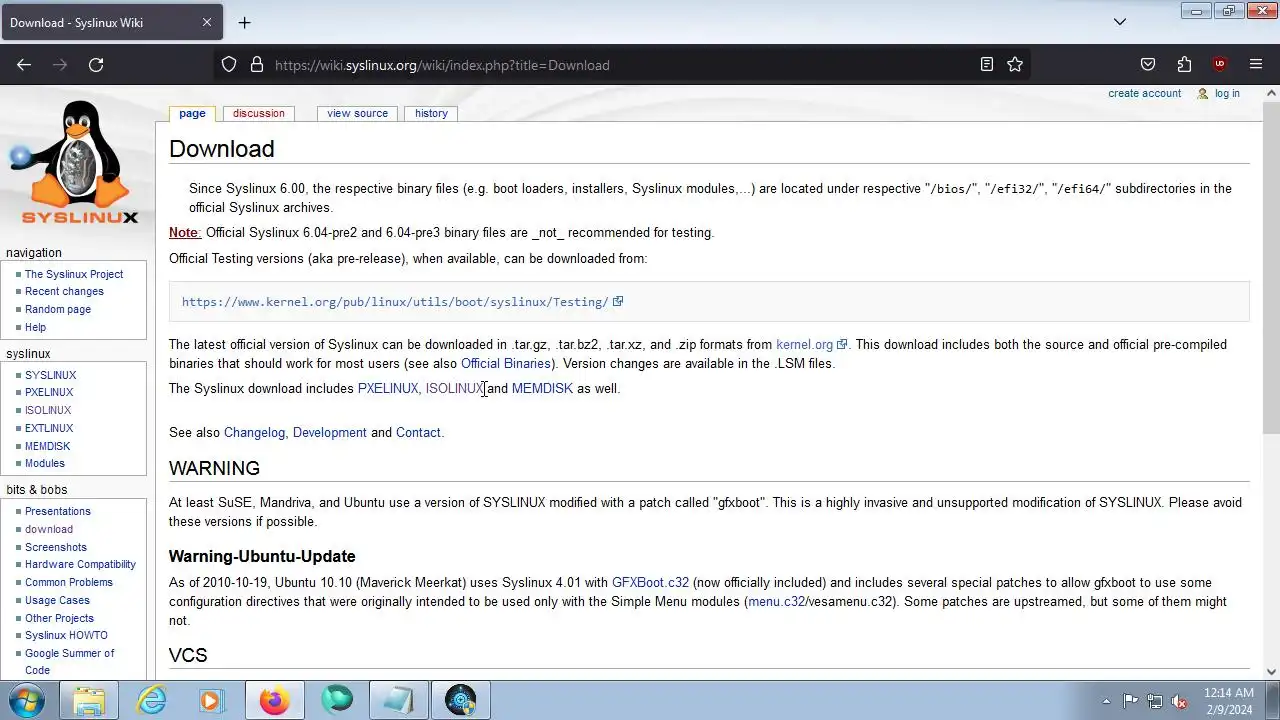Click the padlock site info icon
This screenshot has height=720, width=1280.
(257, 65)
